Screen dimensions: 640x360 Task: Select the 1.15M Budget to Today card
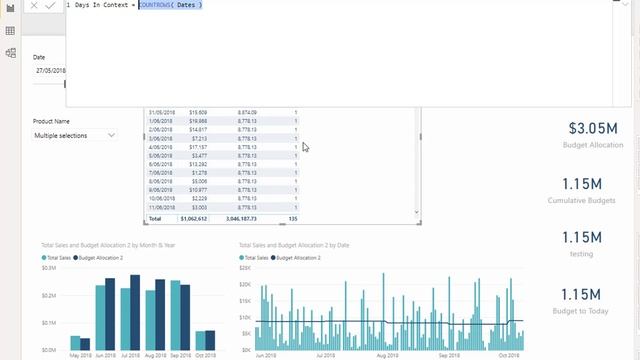[x=580, y=301]
